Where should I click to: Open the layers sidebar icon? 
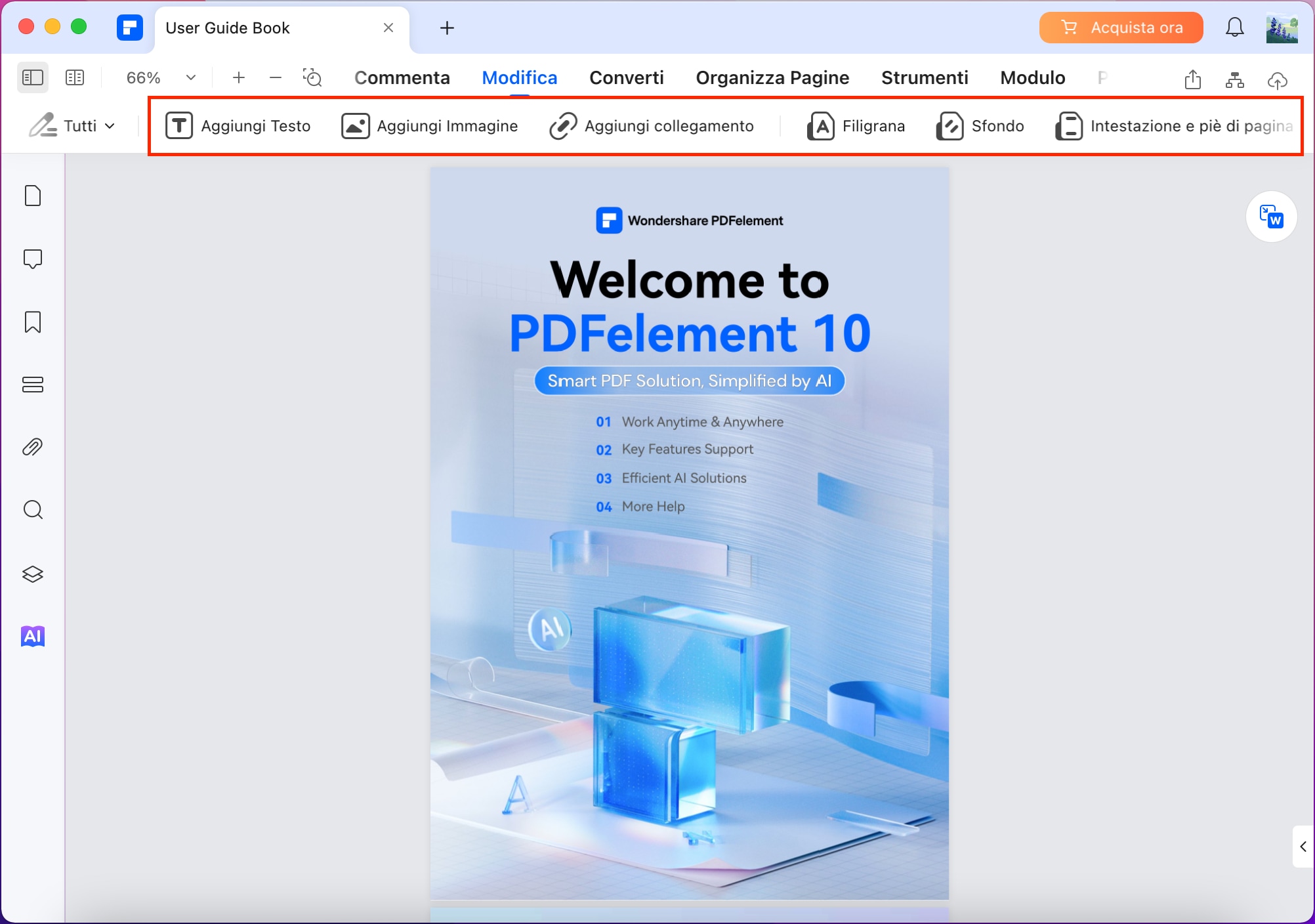(33, 574)
